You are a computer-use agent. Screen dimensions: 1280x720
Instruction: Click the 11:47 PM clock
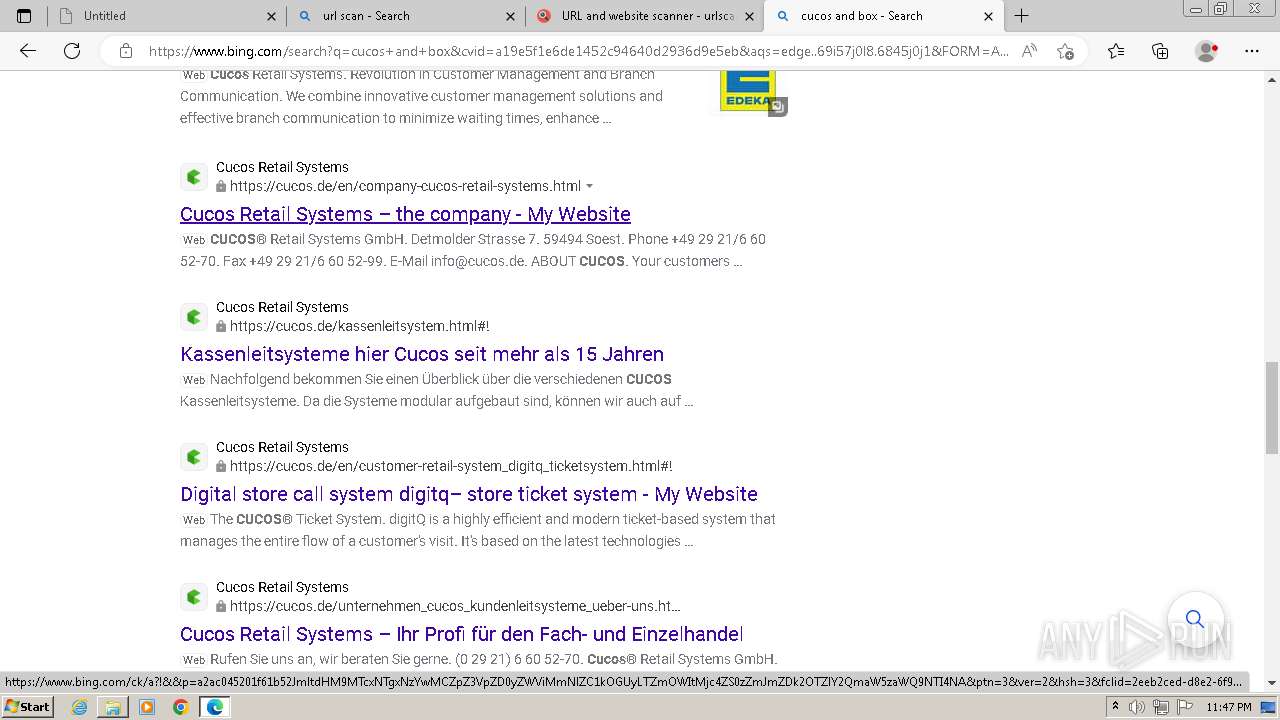click(x=1229, y=707)
